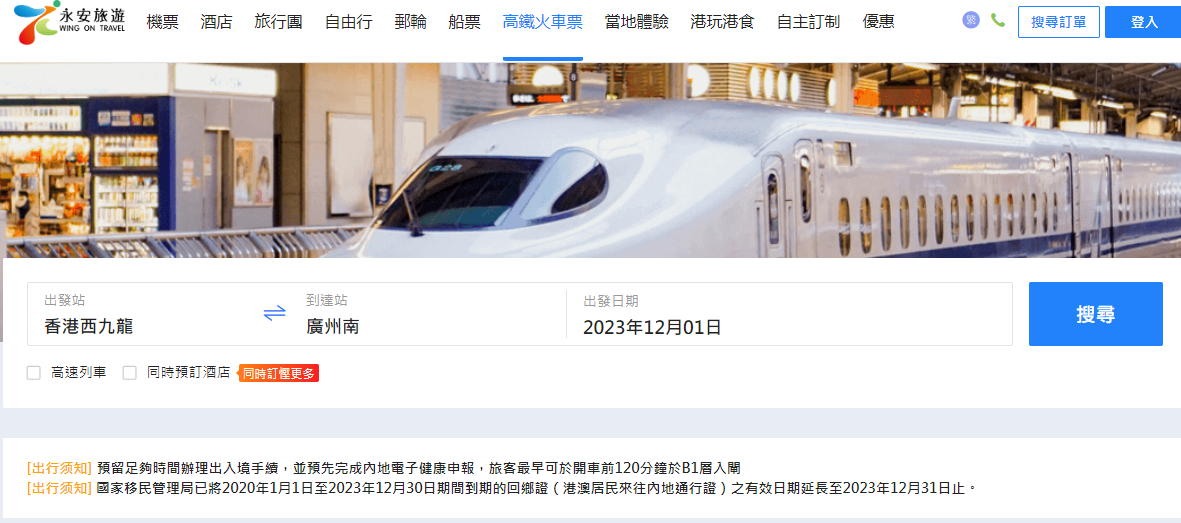Swap departure and arrival stations icon
Screen dimensions: 1181x523
pyautogui.click(x=274, y=313)
